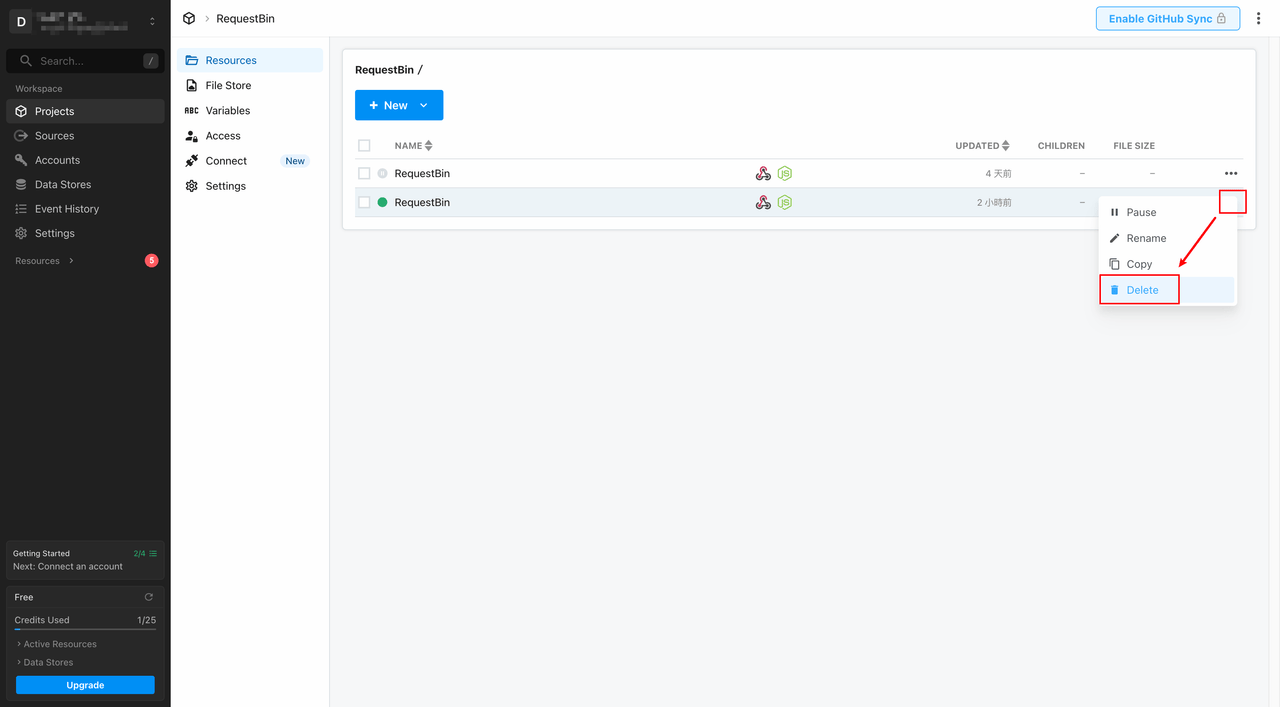Focus the Search input field
This screenshot has height=707, width=1280.
(x=85, y=61)
